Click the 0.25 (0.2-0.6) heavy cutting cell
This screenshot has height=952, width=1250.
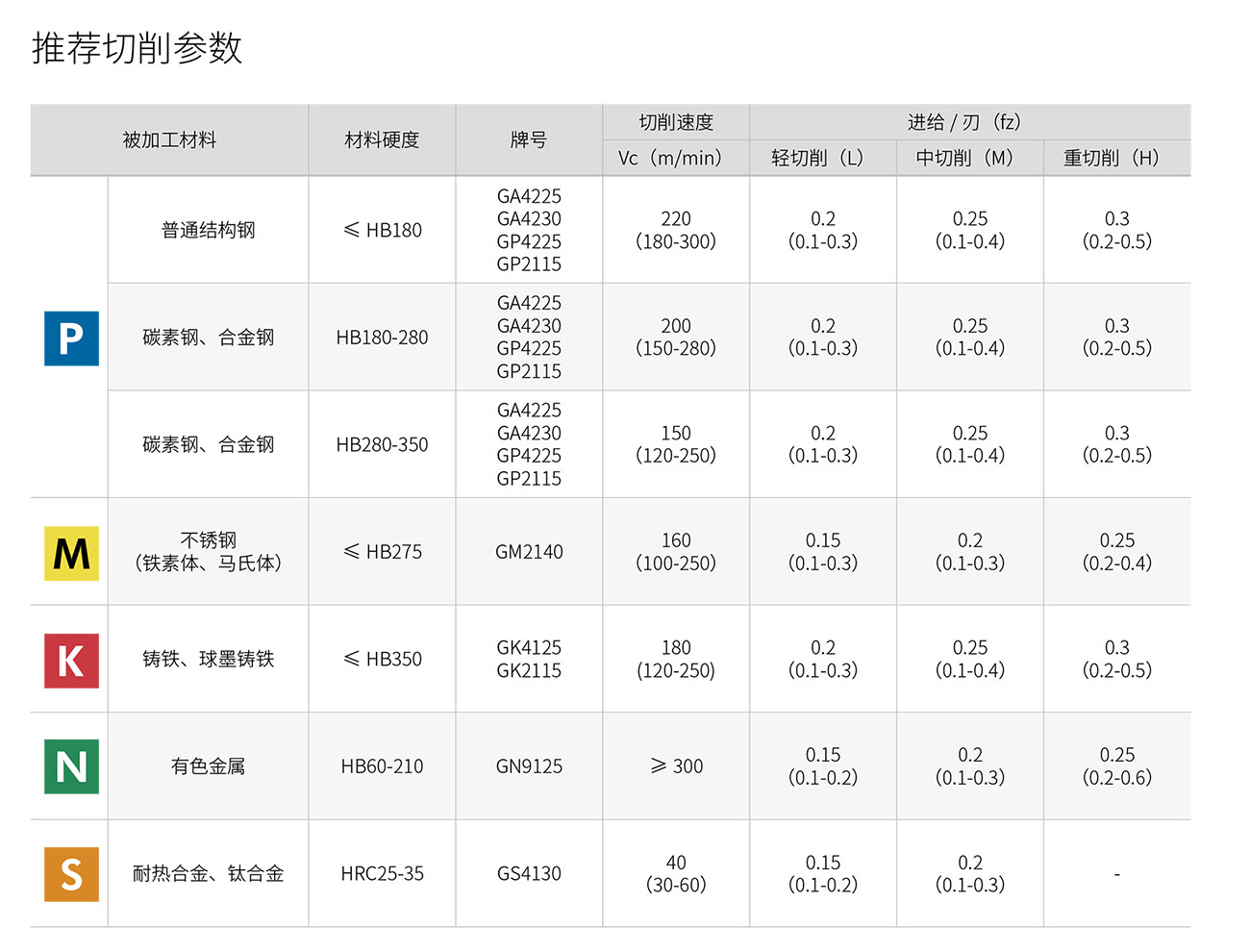[x=1117, y=766]
